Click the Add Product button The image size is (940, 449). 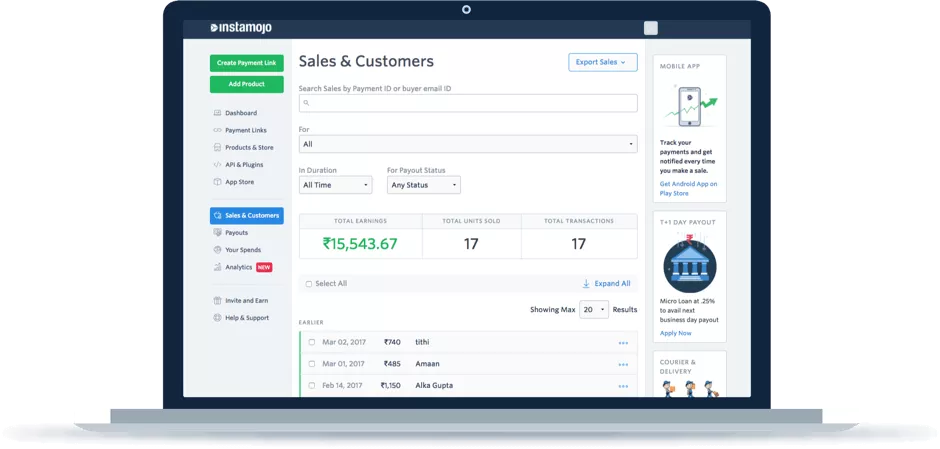(x=246, y=84)
